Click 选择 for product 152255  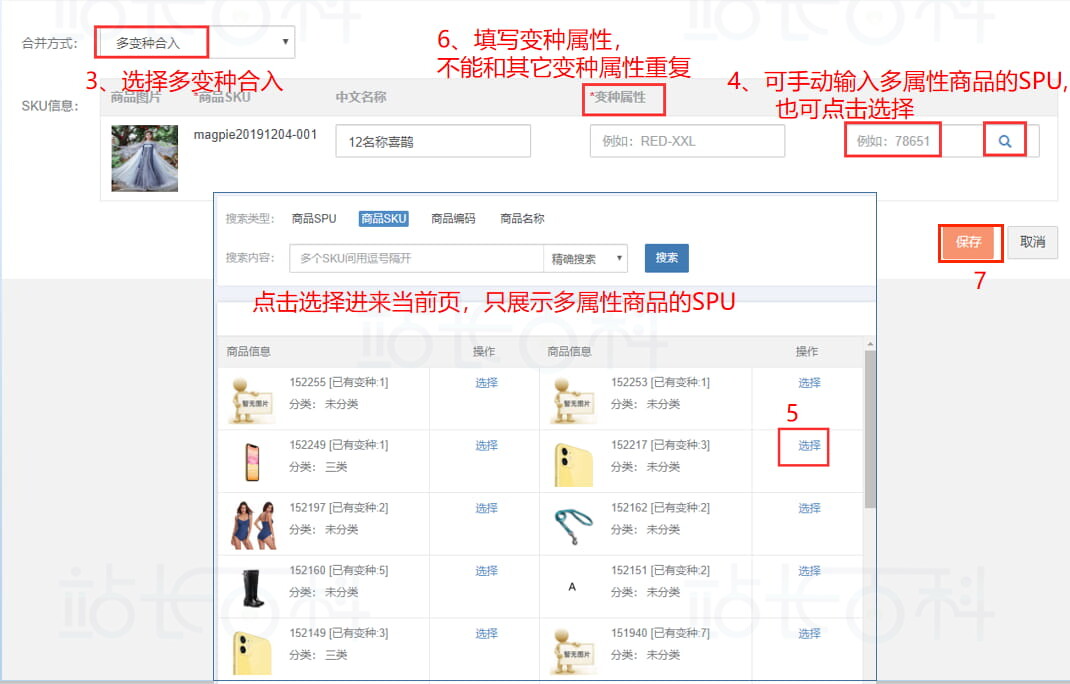[x=487, y=383]
